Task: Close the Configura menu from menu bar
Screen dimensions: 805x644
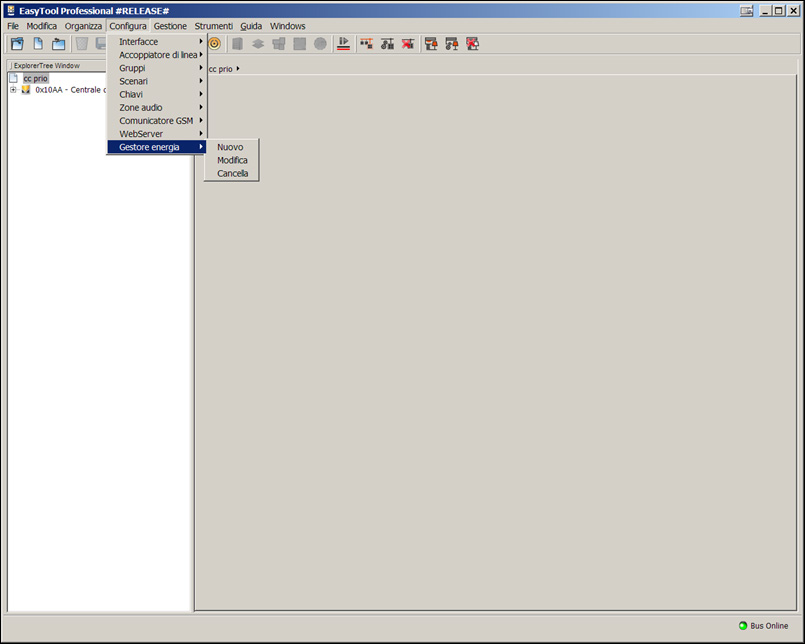Action: coord(128,26)
